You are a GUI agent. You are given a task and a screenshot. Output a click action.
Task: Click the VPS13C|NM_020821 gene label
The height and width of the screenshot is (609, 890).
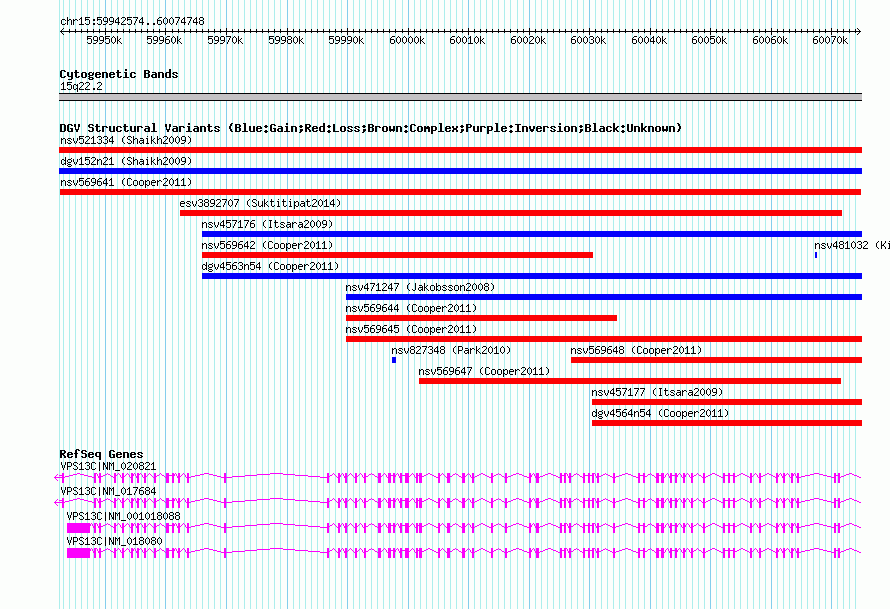(108, 466)
